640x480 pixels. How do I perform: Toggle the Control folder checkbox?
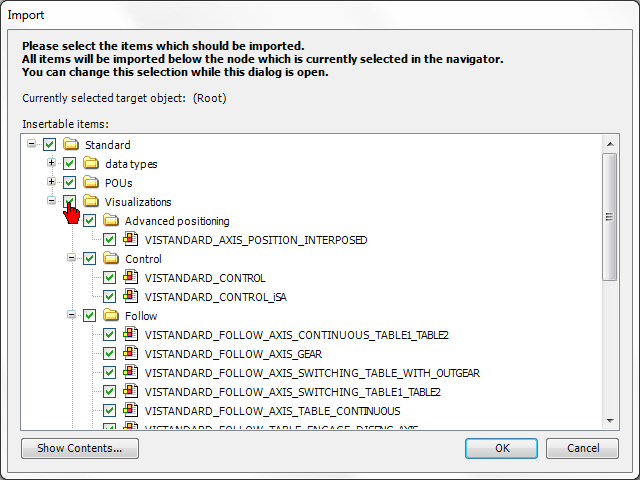pyautogui.click(x=89, y=259)
